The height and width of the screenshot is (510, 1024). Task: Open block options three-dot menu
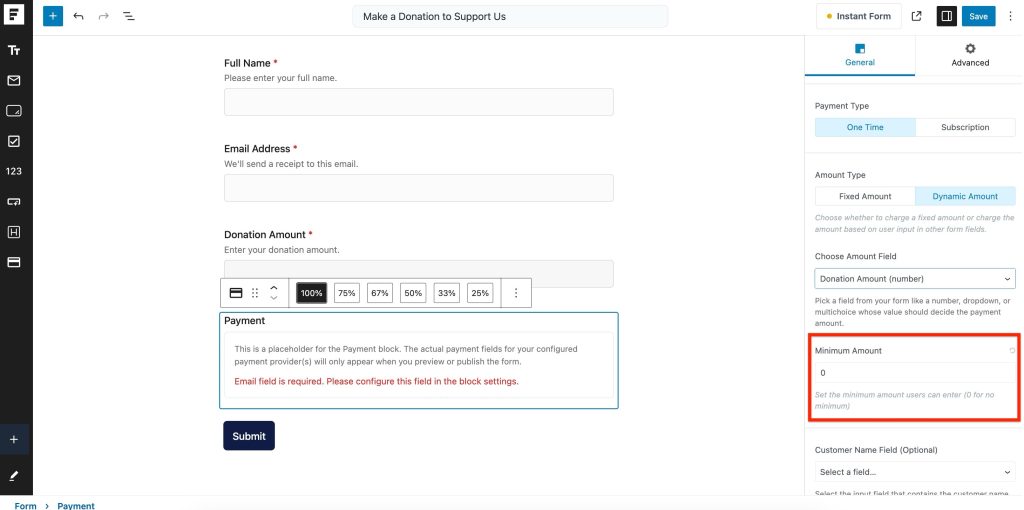pyautogui.click(x=516, y=293)
